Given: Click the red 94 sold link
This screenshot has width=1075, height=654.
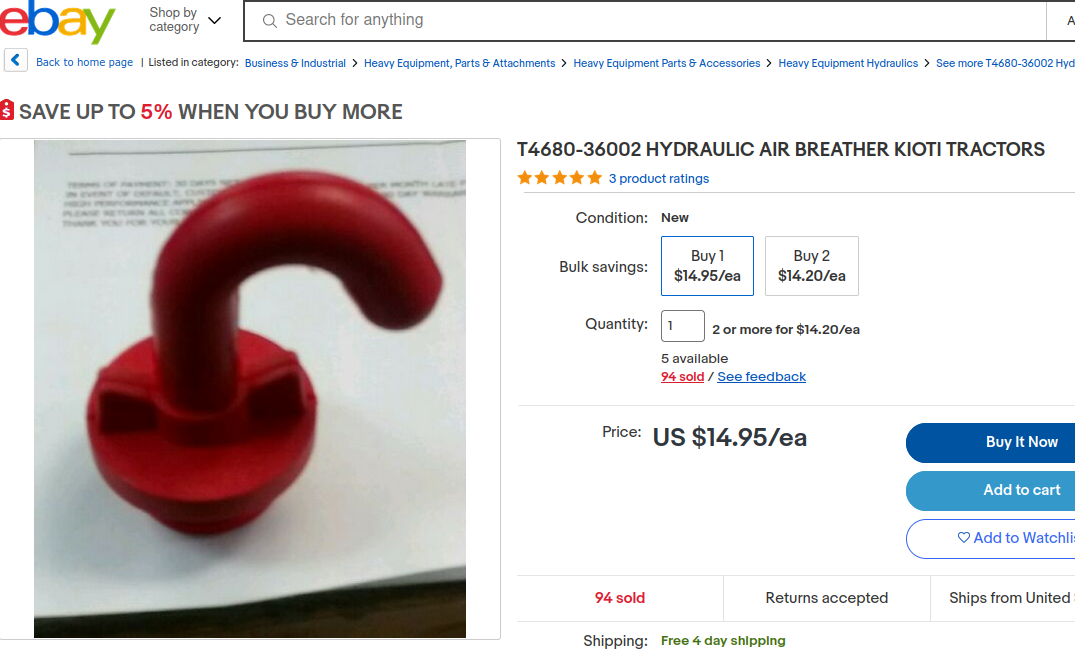Looking at the screenshot, I should point(682,376).
